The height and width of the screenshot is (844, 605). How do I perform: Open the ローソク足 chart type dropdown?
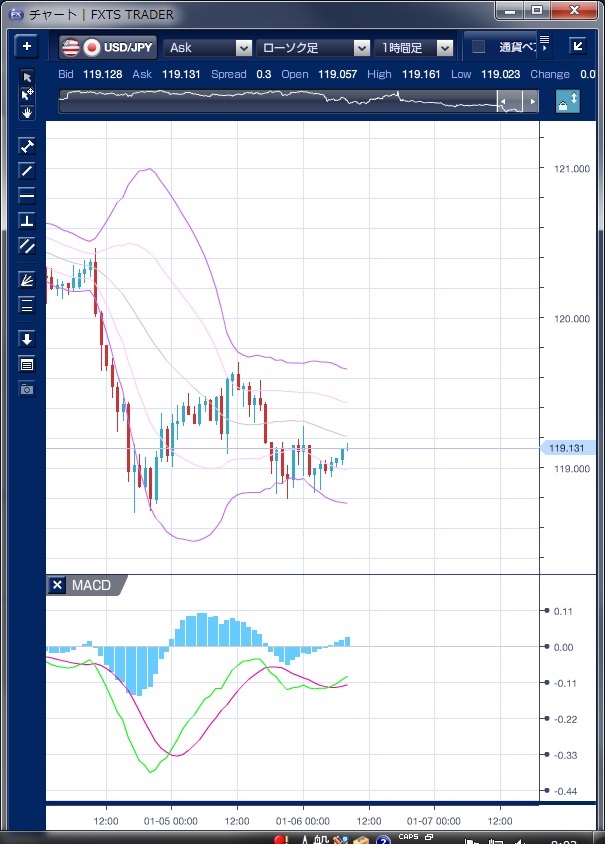click(313, 47)
